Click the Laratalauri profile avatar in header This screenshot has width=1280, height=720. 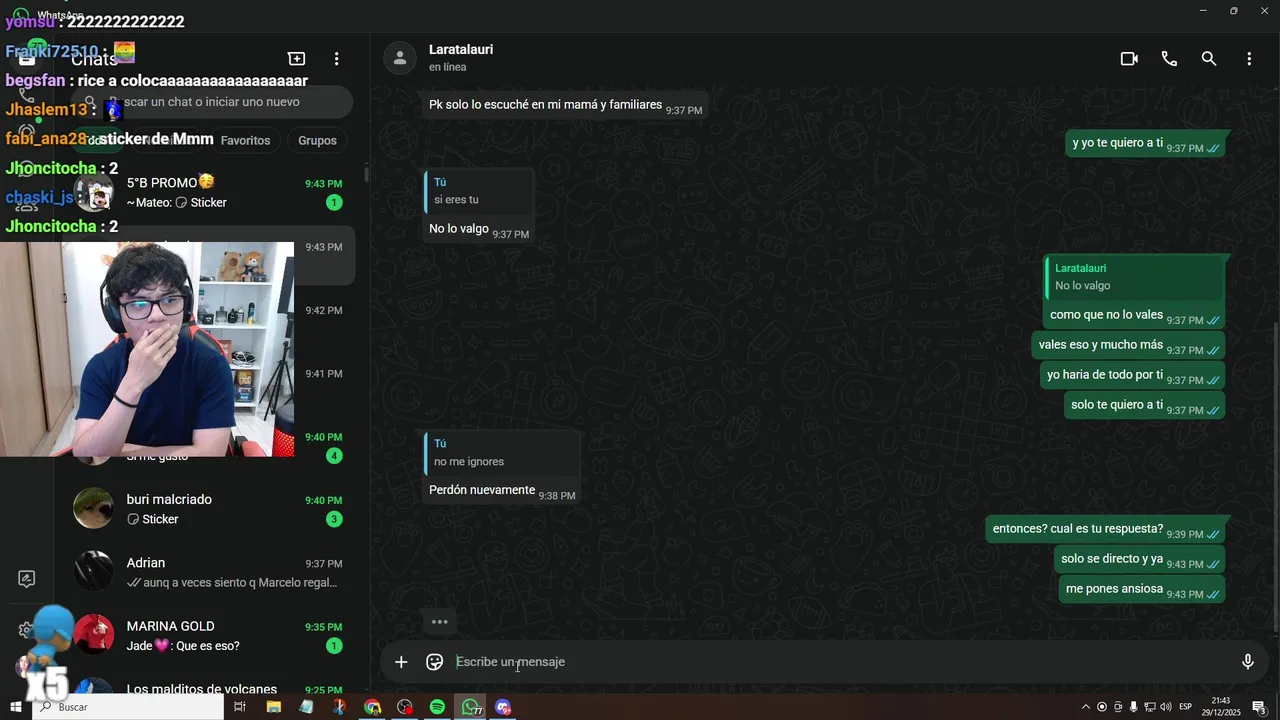tap(400, 58)
